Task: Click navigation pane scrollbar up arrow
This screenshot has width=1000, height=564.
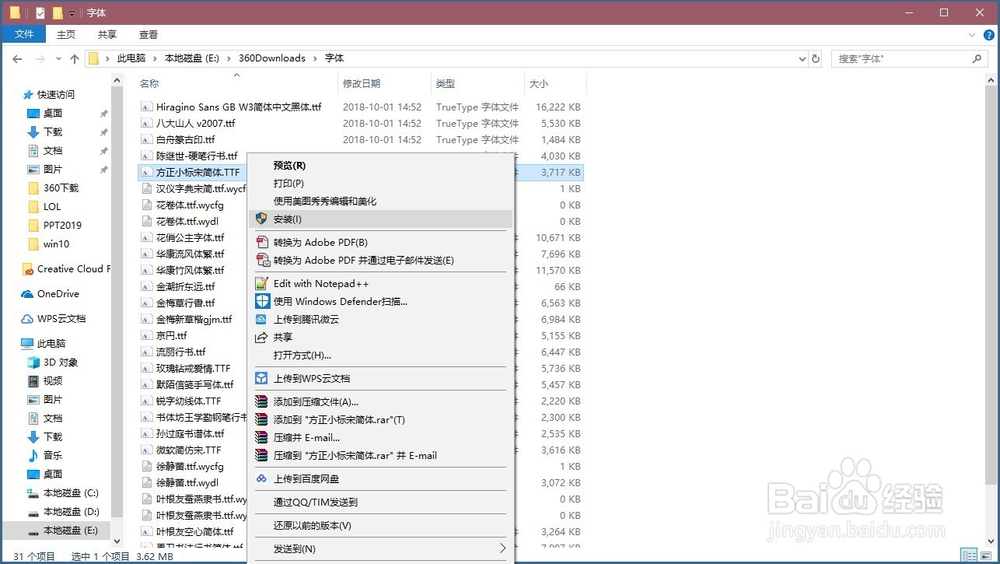Action: coord(117,80)
